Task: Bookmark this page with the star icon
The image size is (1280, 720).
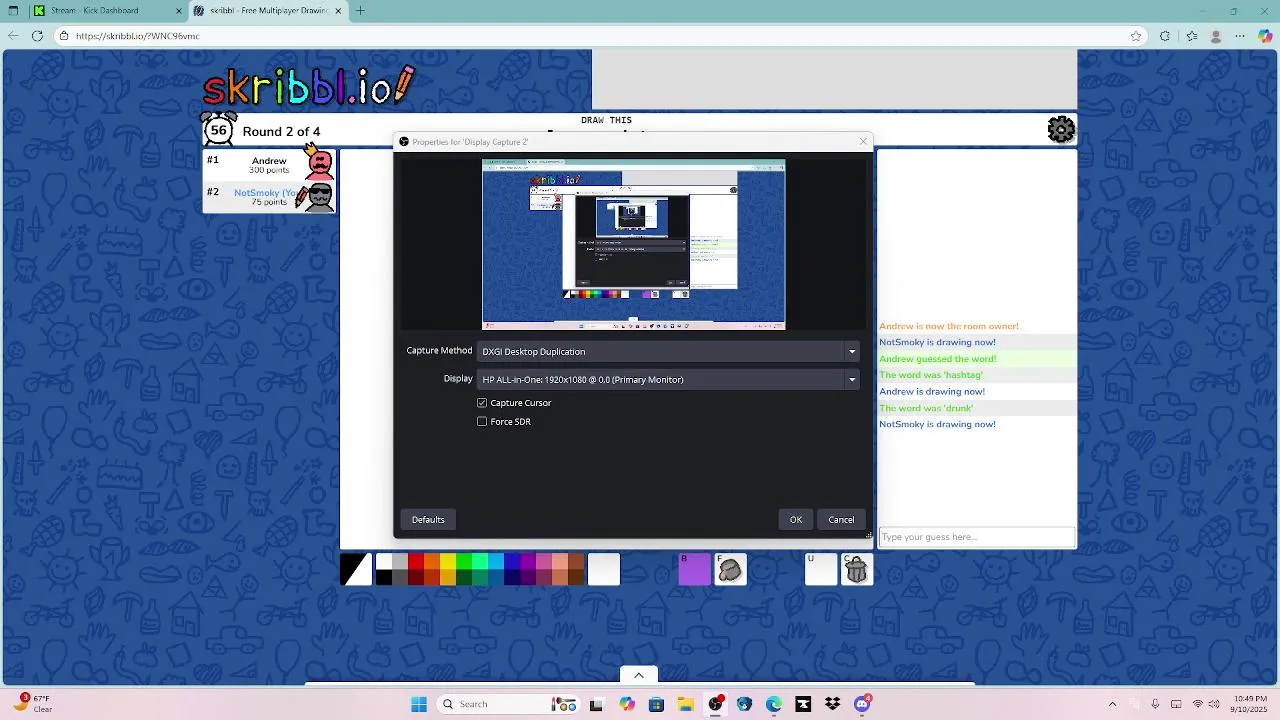Action: (1136, 36)
